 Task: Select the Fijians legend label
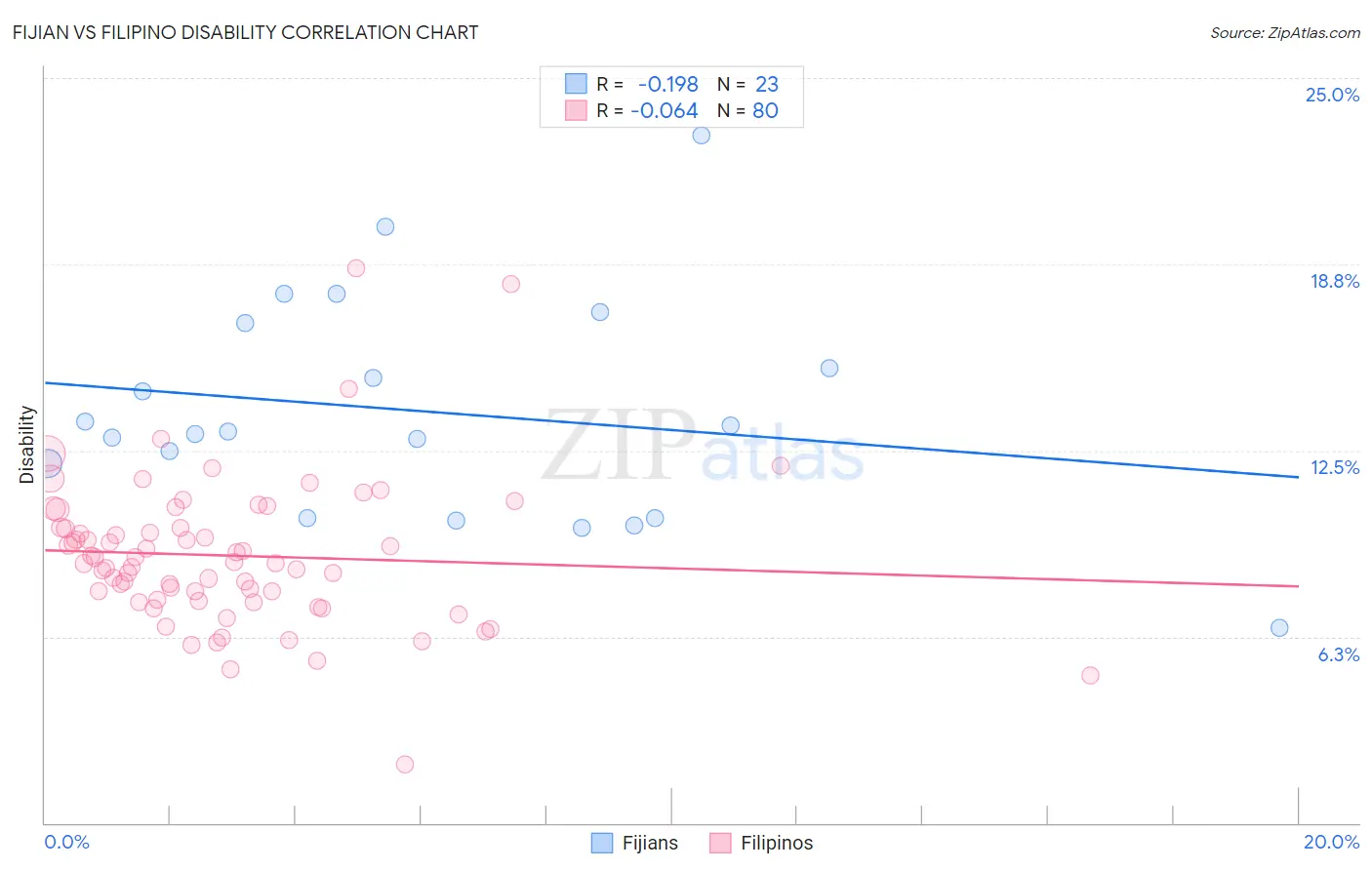click(650, 843)
